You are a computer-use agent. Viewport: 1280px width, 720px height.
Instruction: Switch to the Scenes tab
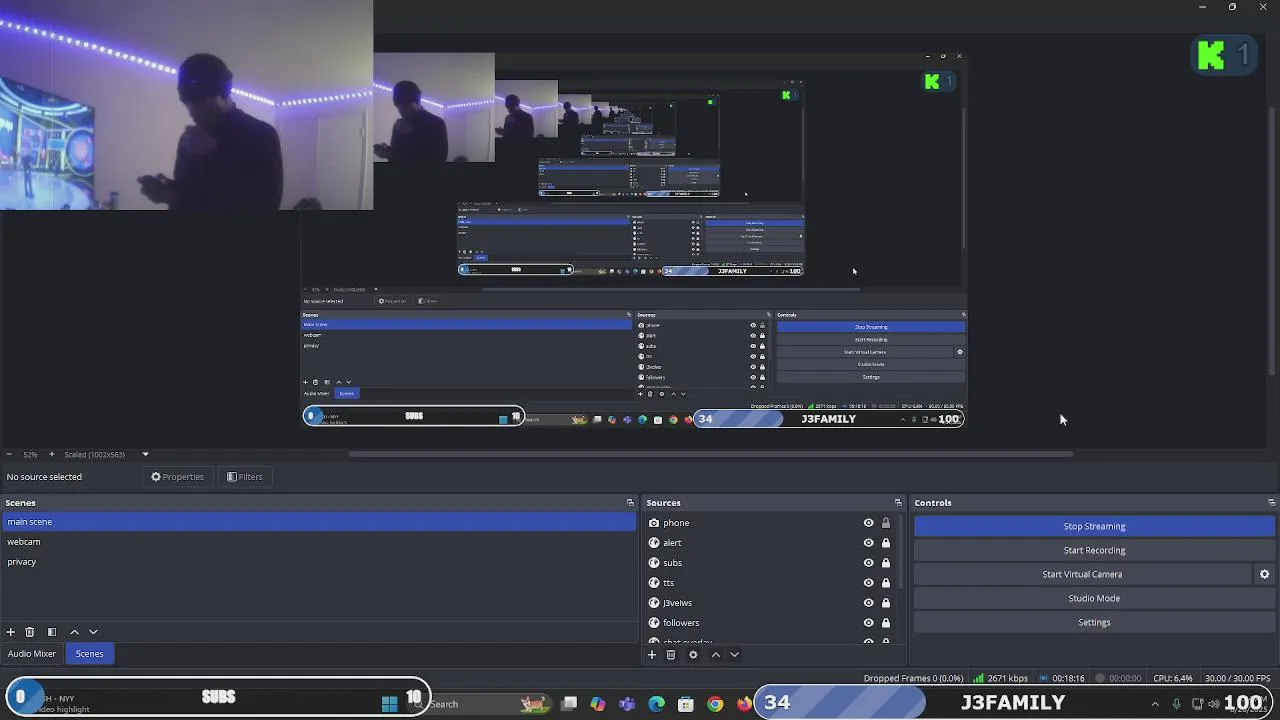coord(89,654)
